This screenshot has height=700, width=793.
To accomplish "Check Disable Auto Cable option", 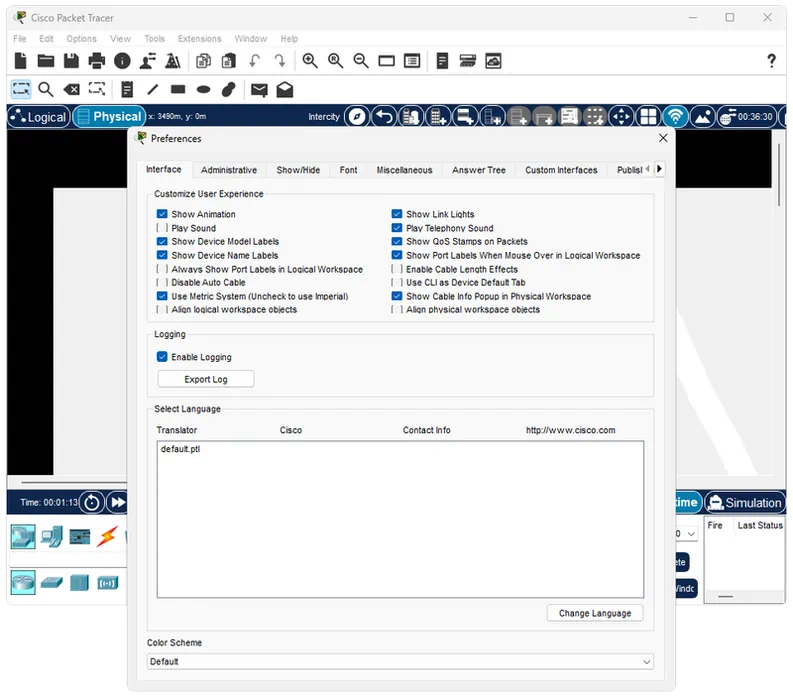I will [x=162, y=282].
